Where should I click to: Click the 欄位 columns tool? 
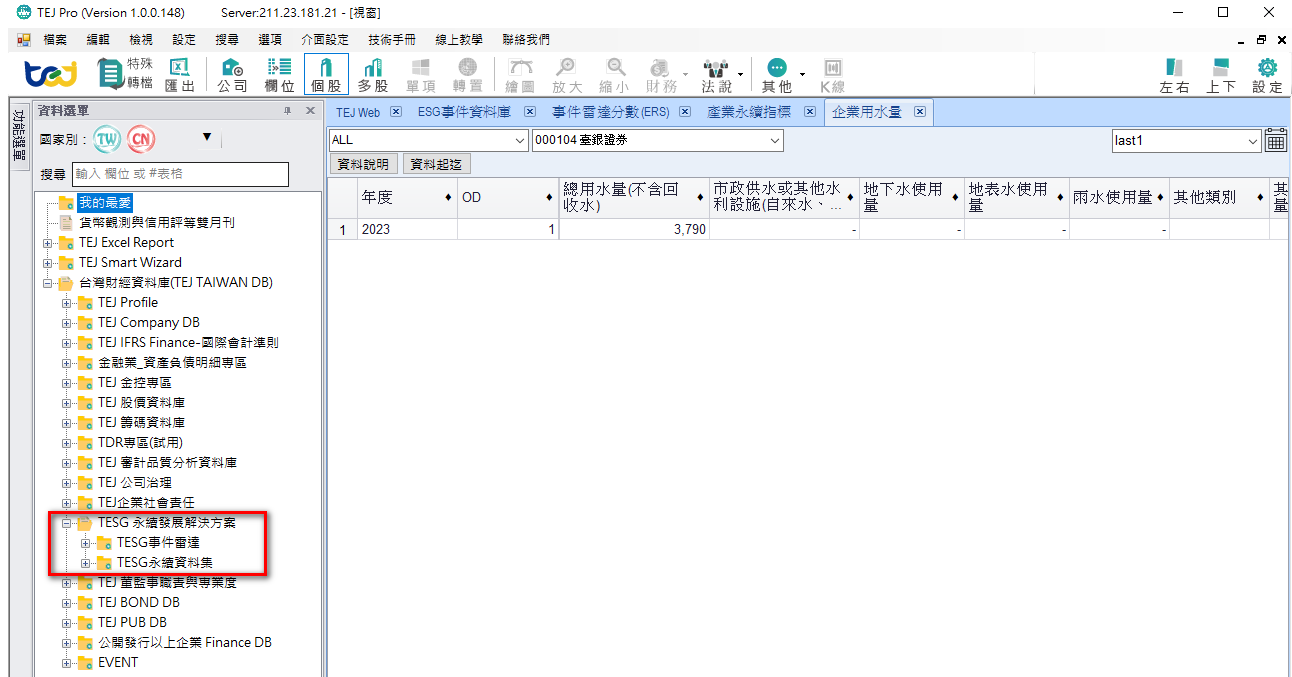[x=279, y=75]
